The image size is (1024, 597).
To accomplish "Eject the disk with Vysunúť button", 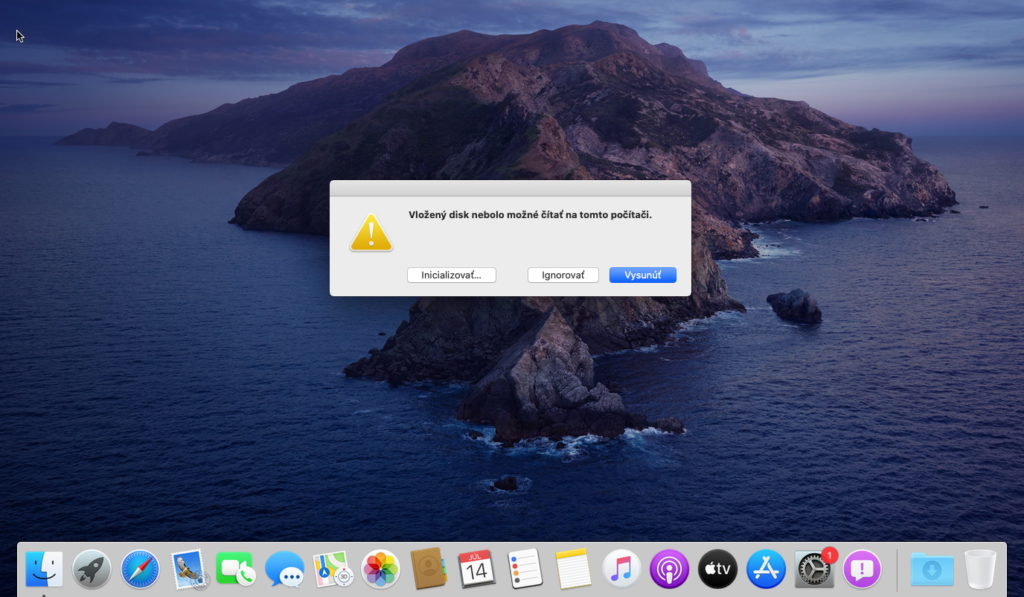I will click(x=643, y=275).
